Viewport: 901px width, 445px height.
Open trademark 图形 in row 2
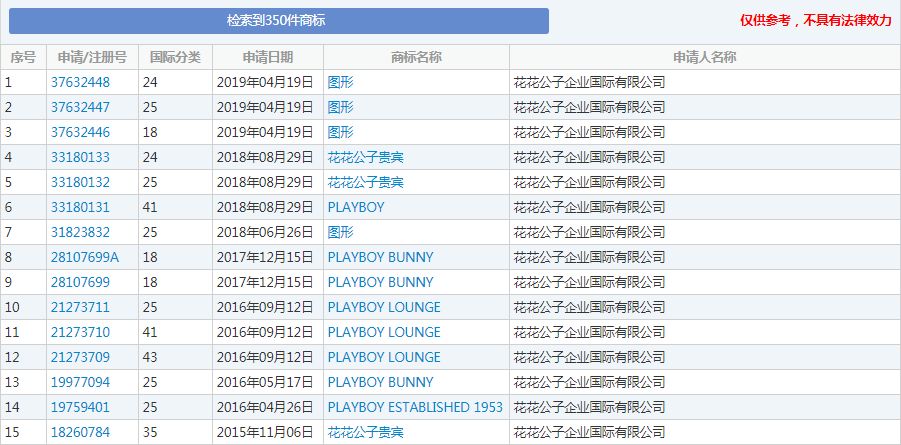point(341,108)
